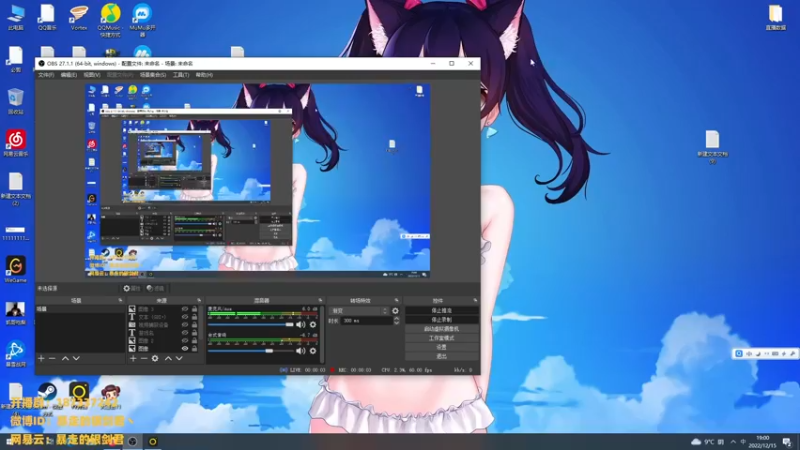Open the 渐变 transition type dropdown
This screenshot has width=800, height=450.
coord(359,311)
